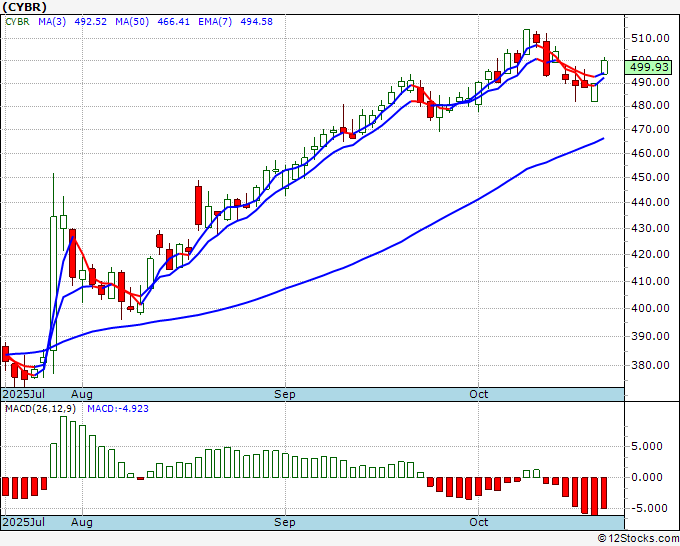
Task: Click the 5.000 MACD axis label
Action: click(x=647, y=446)
